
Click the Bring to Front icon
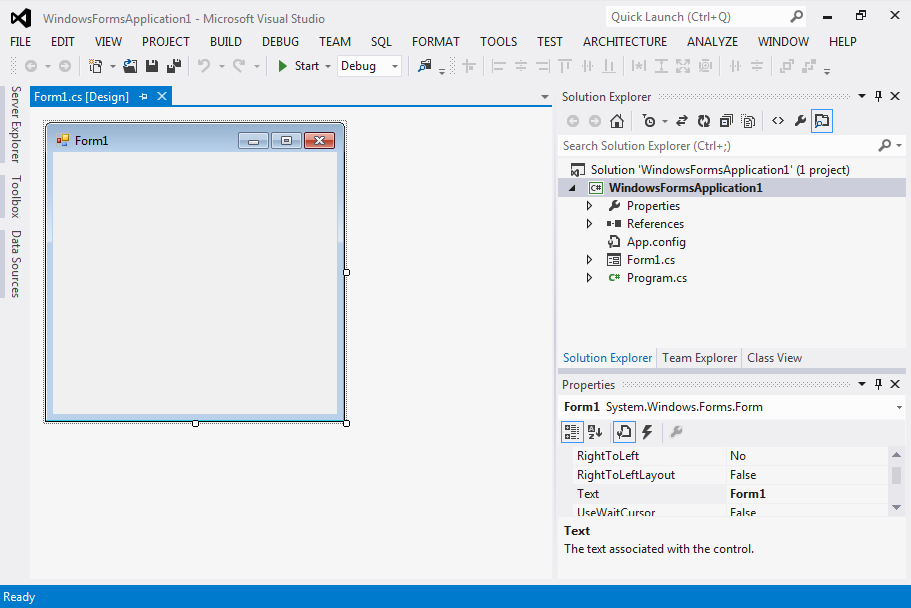[x=787, y=66]
